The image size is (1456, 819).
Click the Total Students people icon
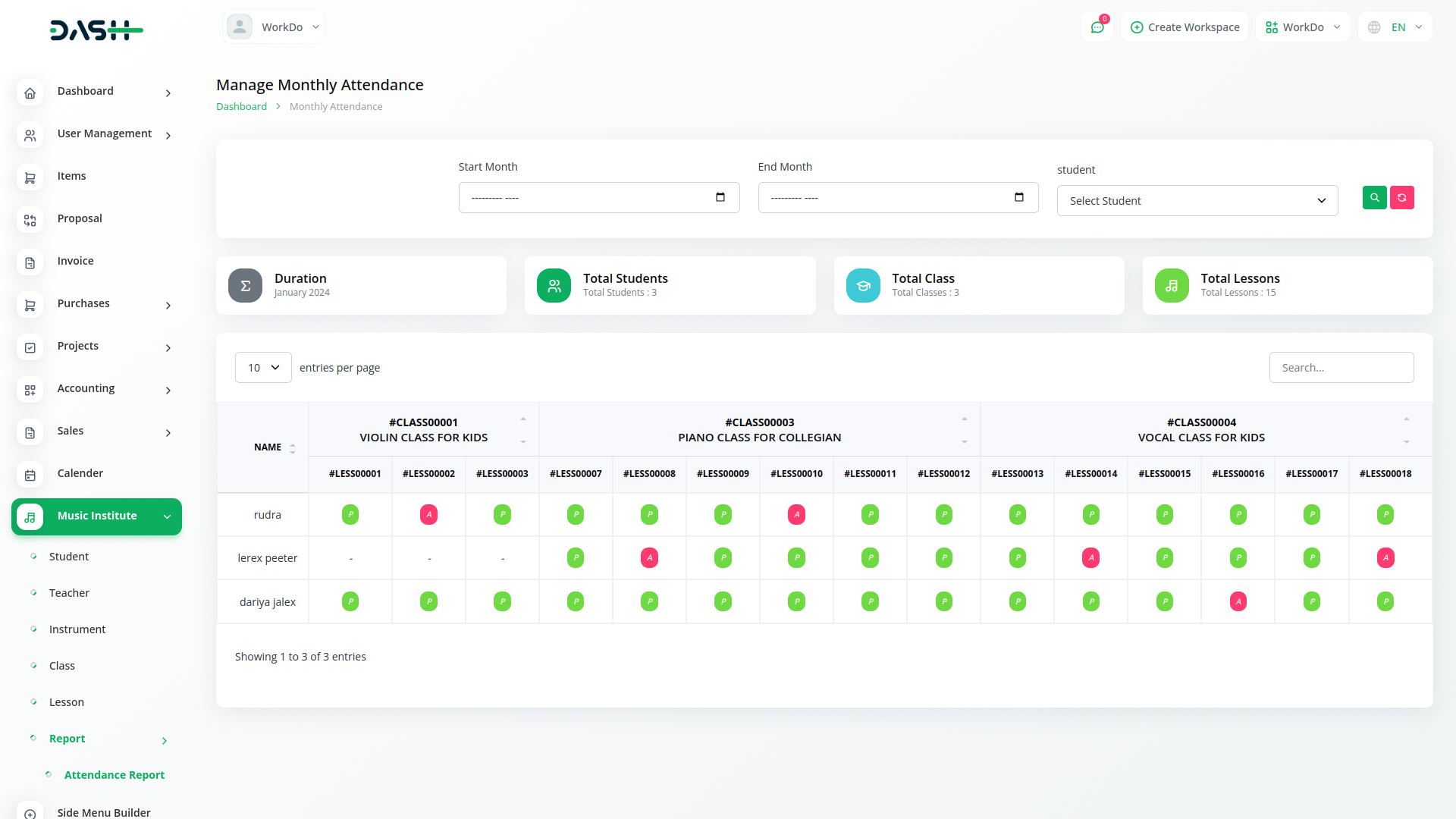554,286
